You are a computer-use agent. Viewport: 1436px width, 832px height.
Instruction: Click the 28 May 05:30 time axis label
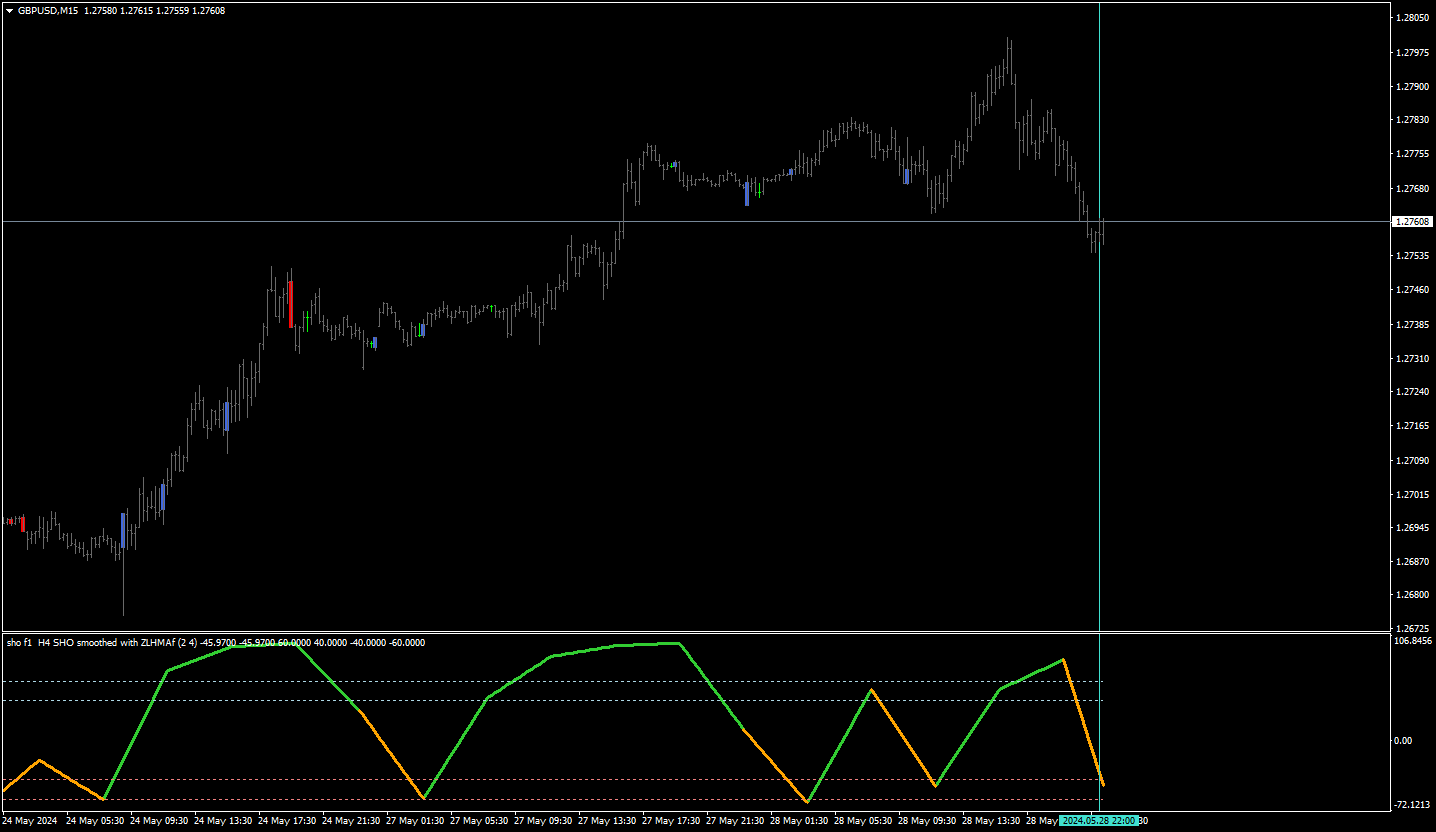[867, 820]
